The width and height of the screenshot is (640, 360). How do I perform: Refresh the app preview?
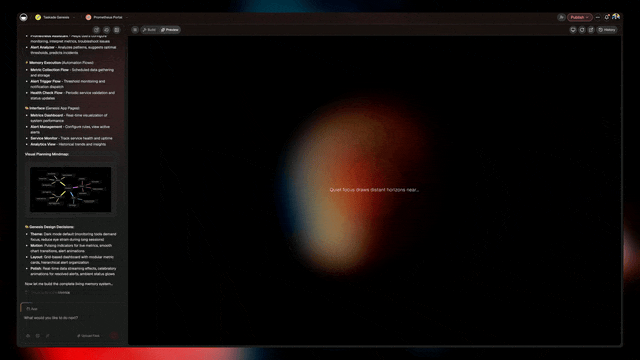click(582, 30)
